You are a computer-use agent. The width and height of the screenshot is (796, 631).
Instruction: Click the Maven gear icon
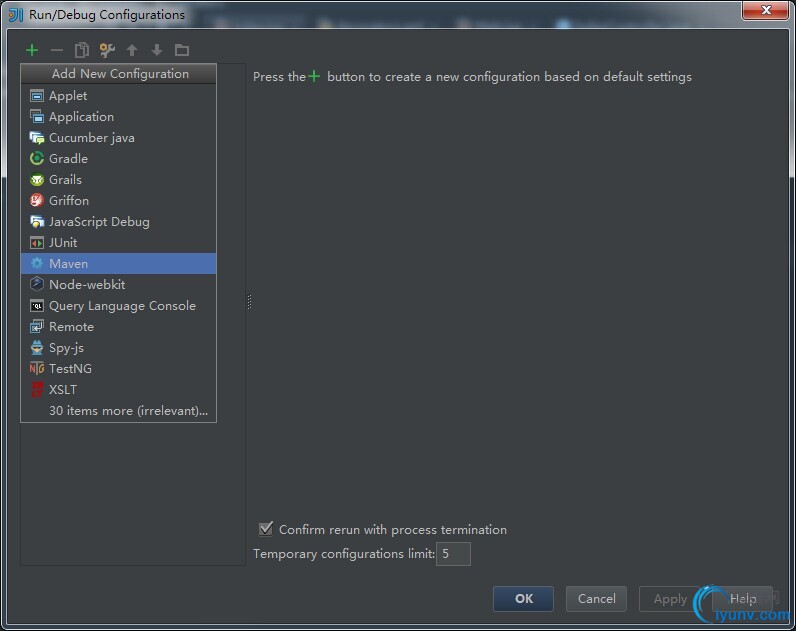coord(37,263)
